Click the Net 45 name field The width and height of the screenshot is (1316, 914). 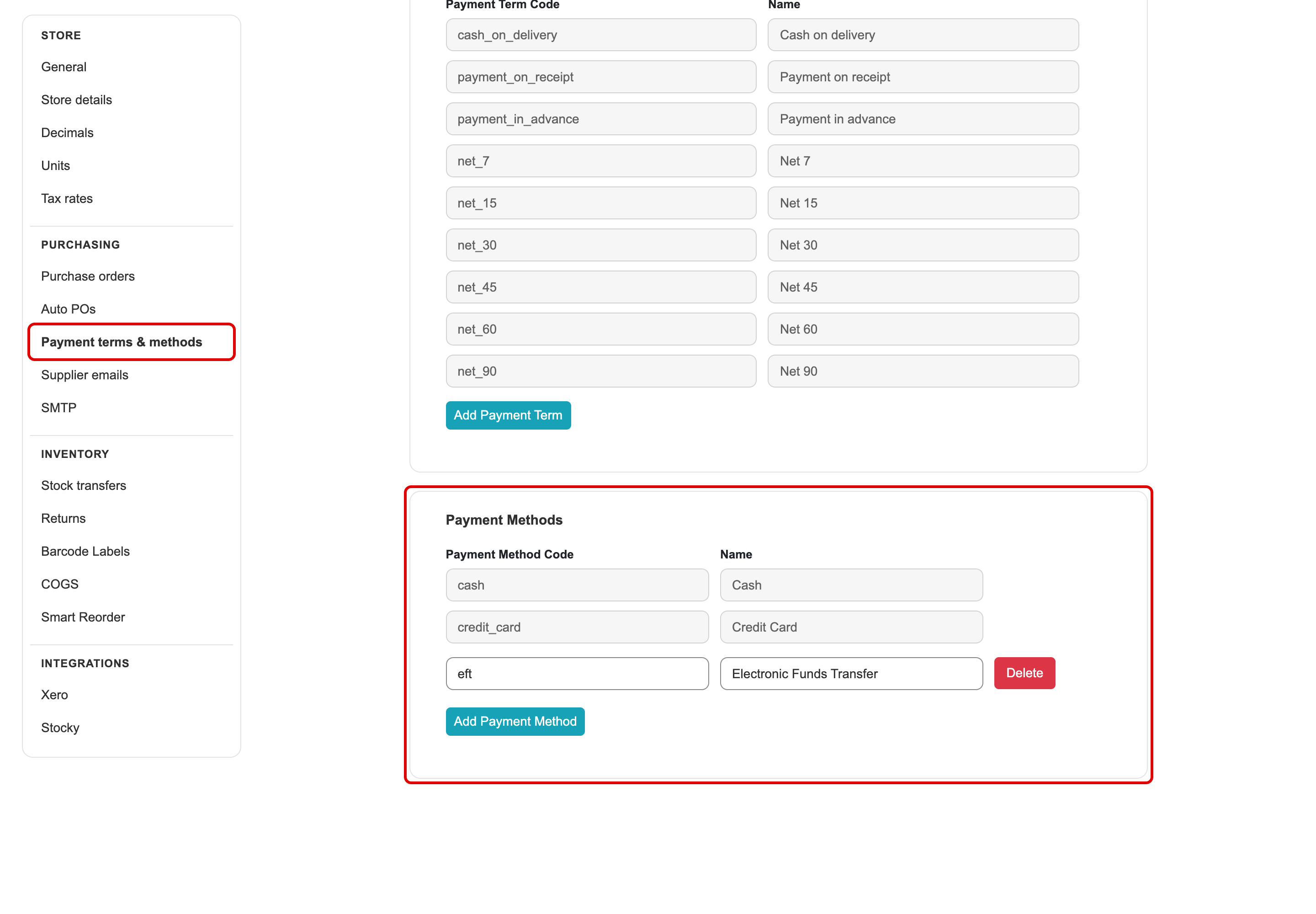click(923, 287)
